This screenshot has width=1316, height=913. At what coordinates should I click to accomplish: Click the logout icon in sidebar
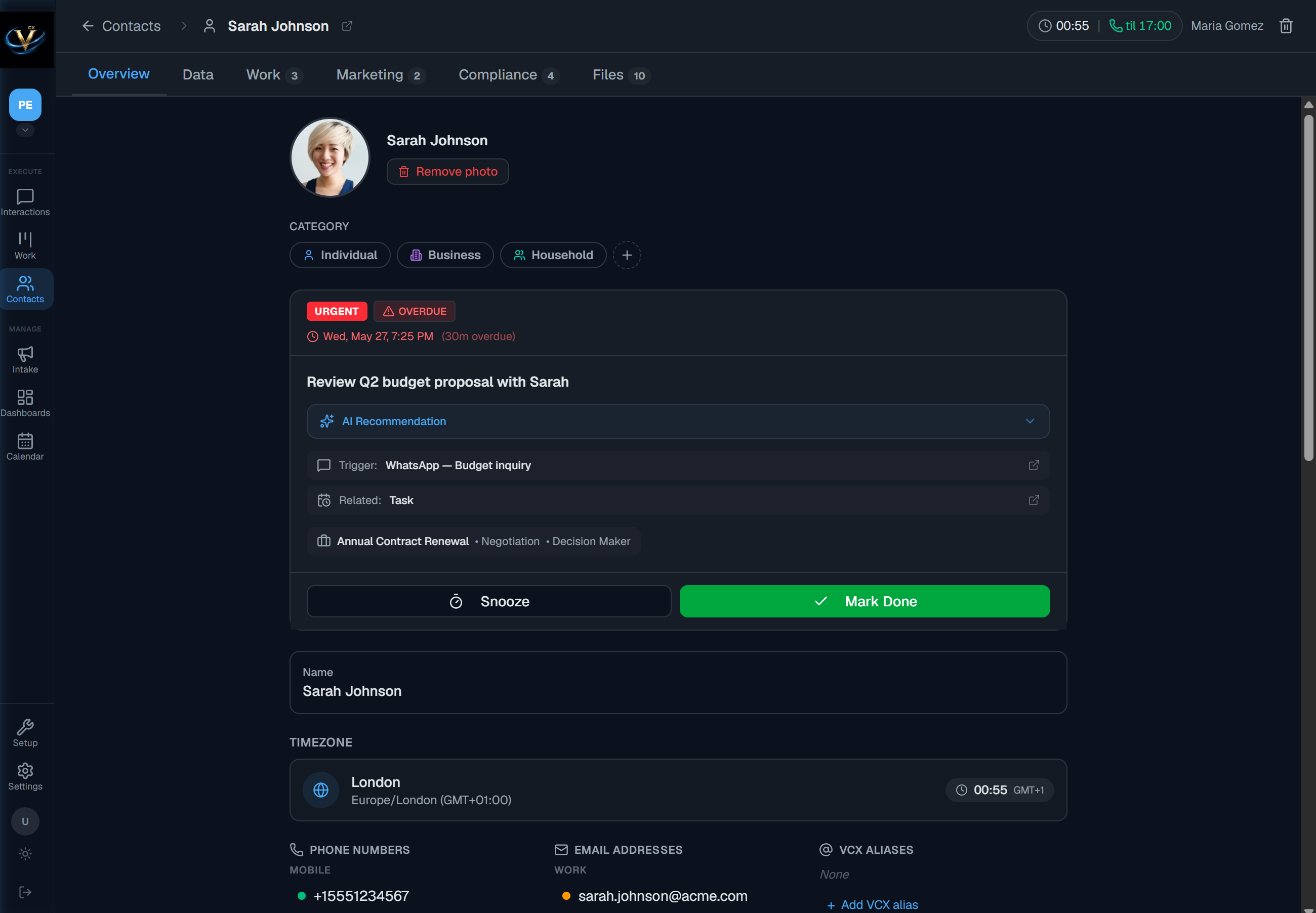coord(25,892)
